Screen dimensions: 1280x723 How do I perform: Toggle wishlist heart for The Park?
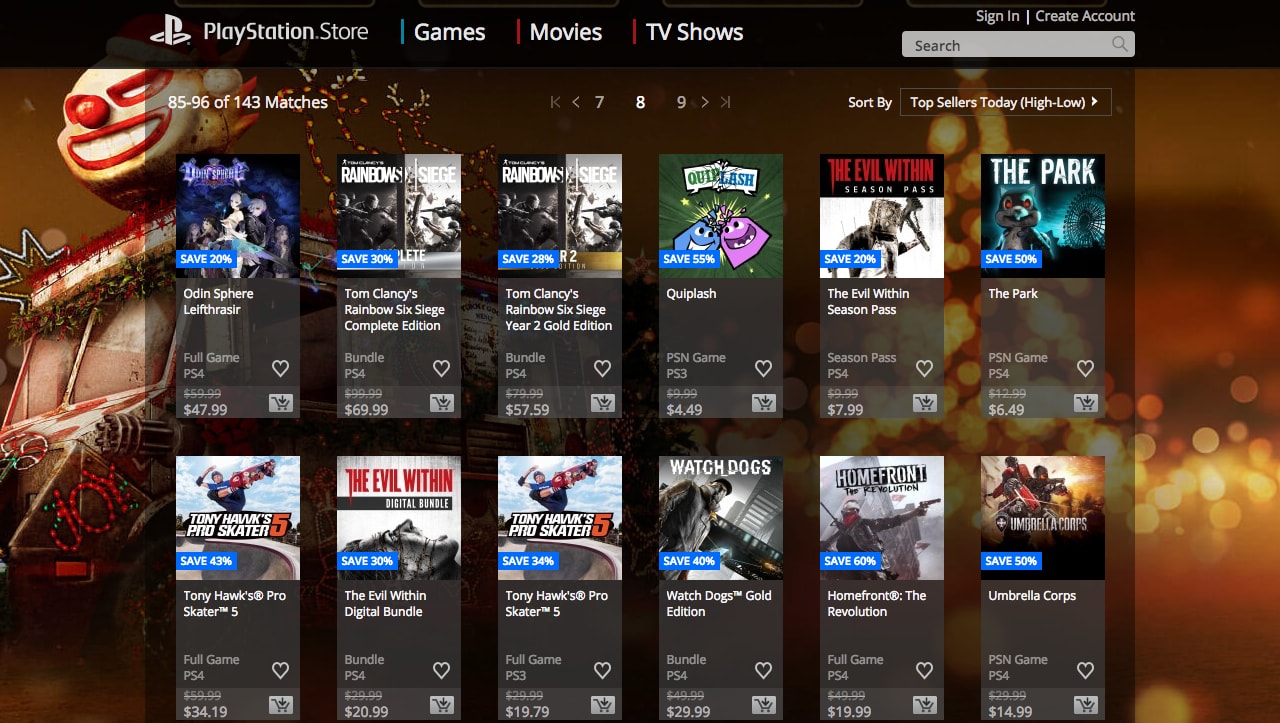coord(1086,368)
